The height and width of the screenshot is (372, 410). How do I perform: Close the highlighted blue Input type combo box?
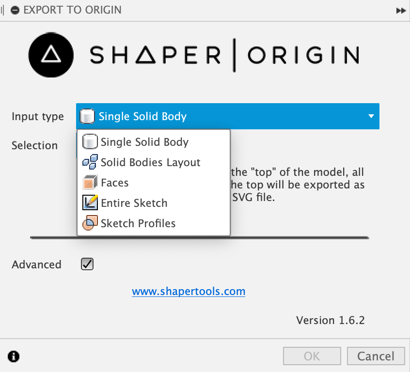228,116
